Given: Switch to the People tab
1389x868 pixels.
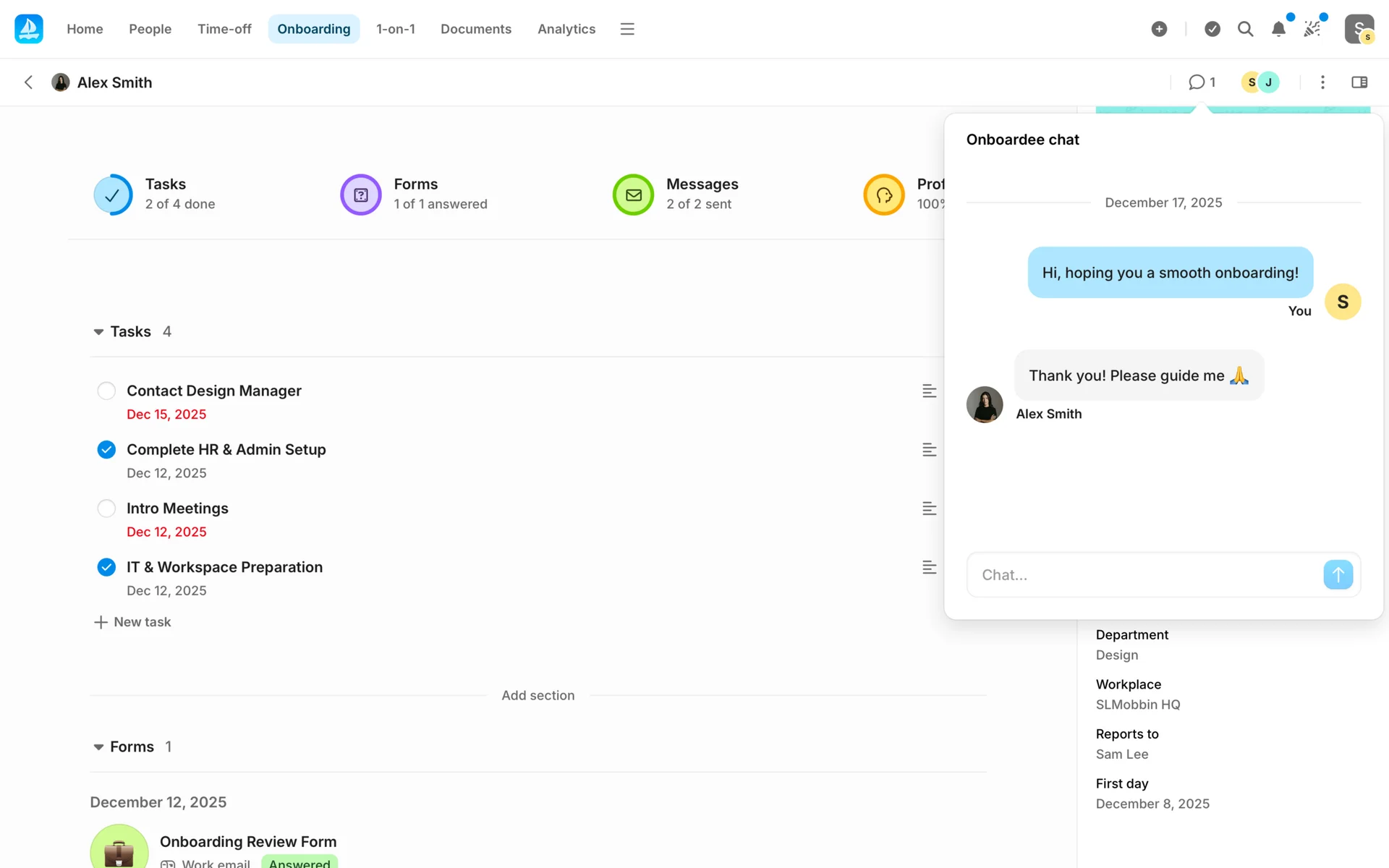Looking at the screenshot, I should tap(150, 29).
